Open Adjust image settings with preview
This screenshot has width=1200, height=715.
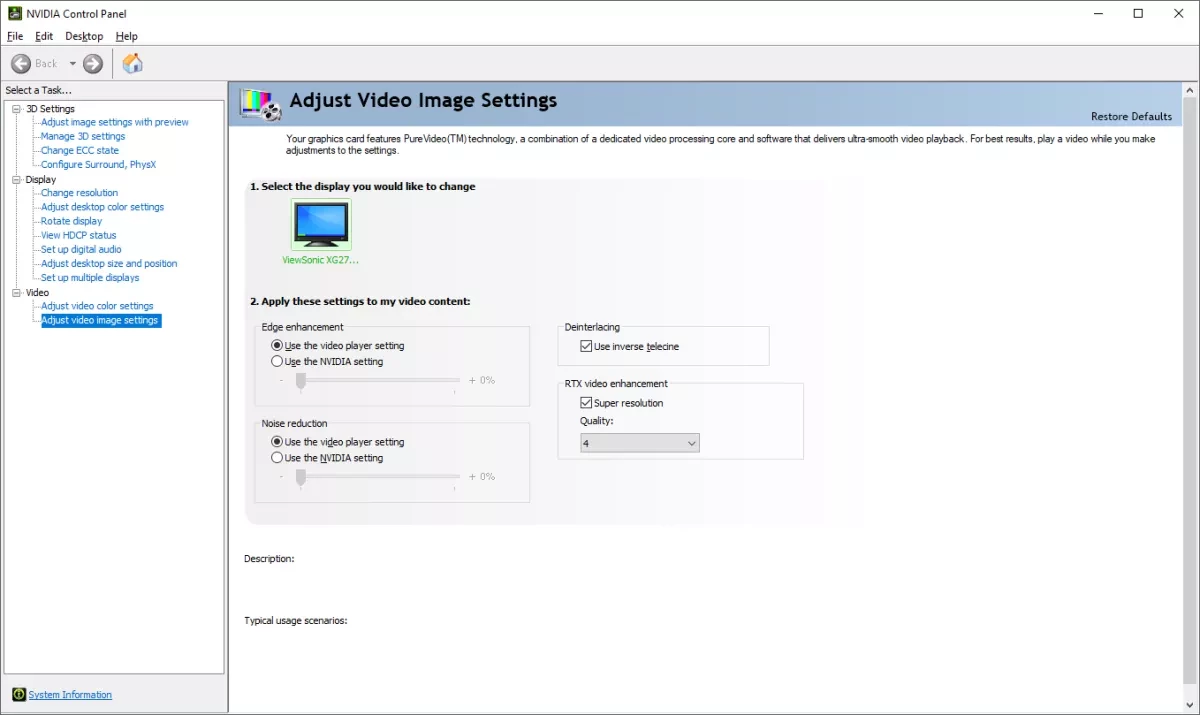[x=115, y=122]
